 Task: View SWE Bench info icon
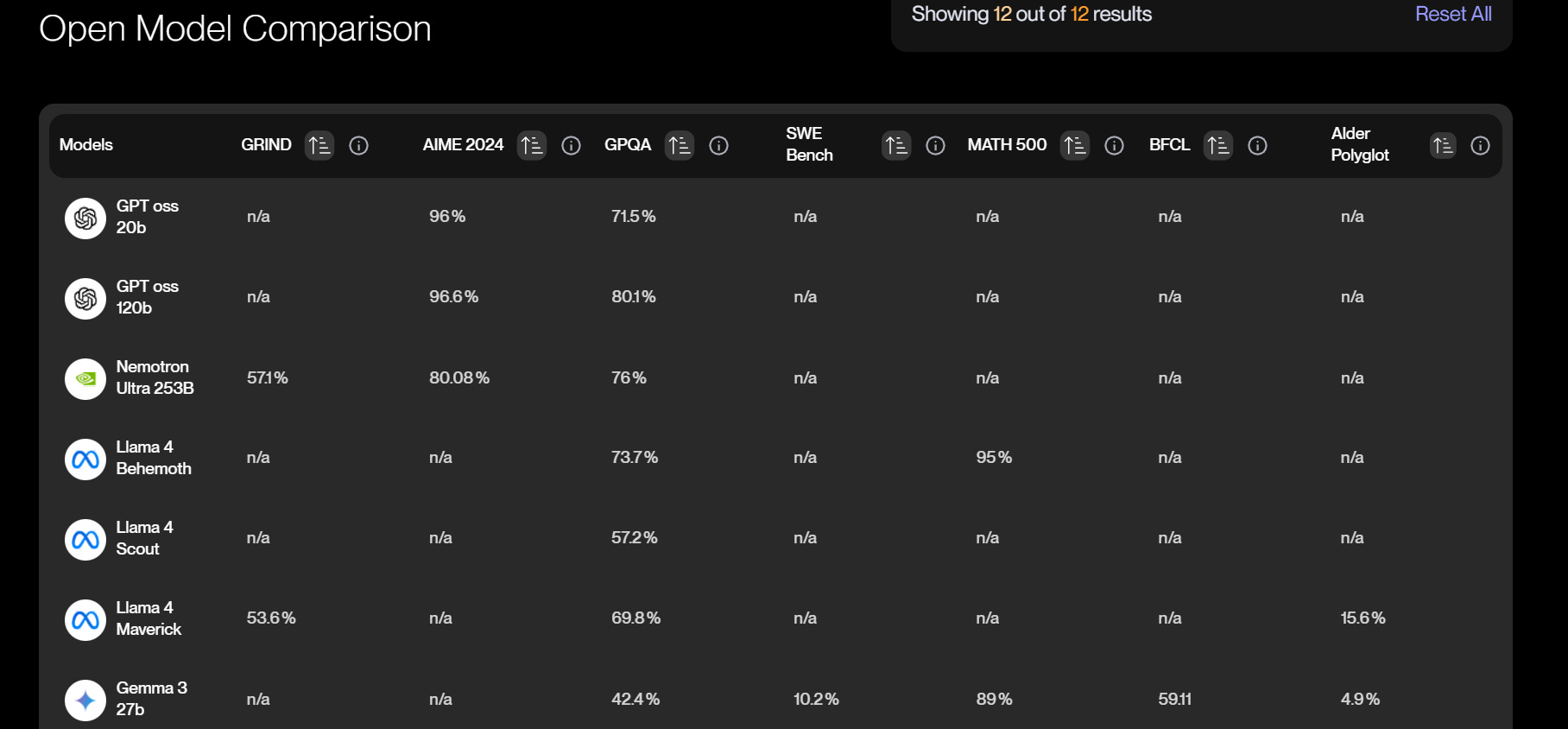(936, 145)
